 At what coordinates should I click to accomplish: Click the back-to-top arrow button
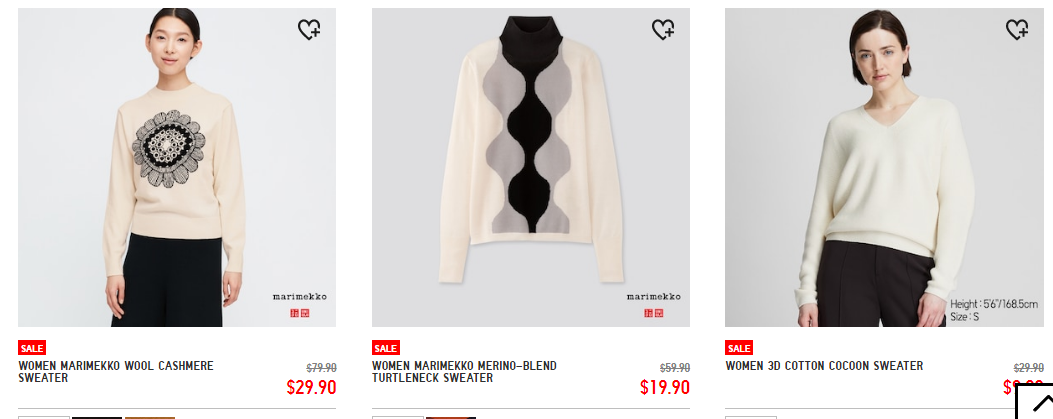[1038, 403]
